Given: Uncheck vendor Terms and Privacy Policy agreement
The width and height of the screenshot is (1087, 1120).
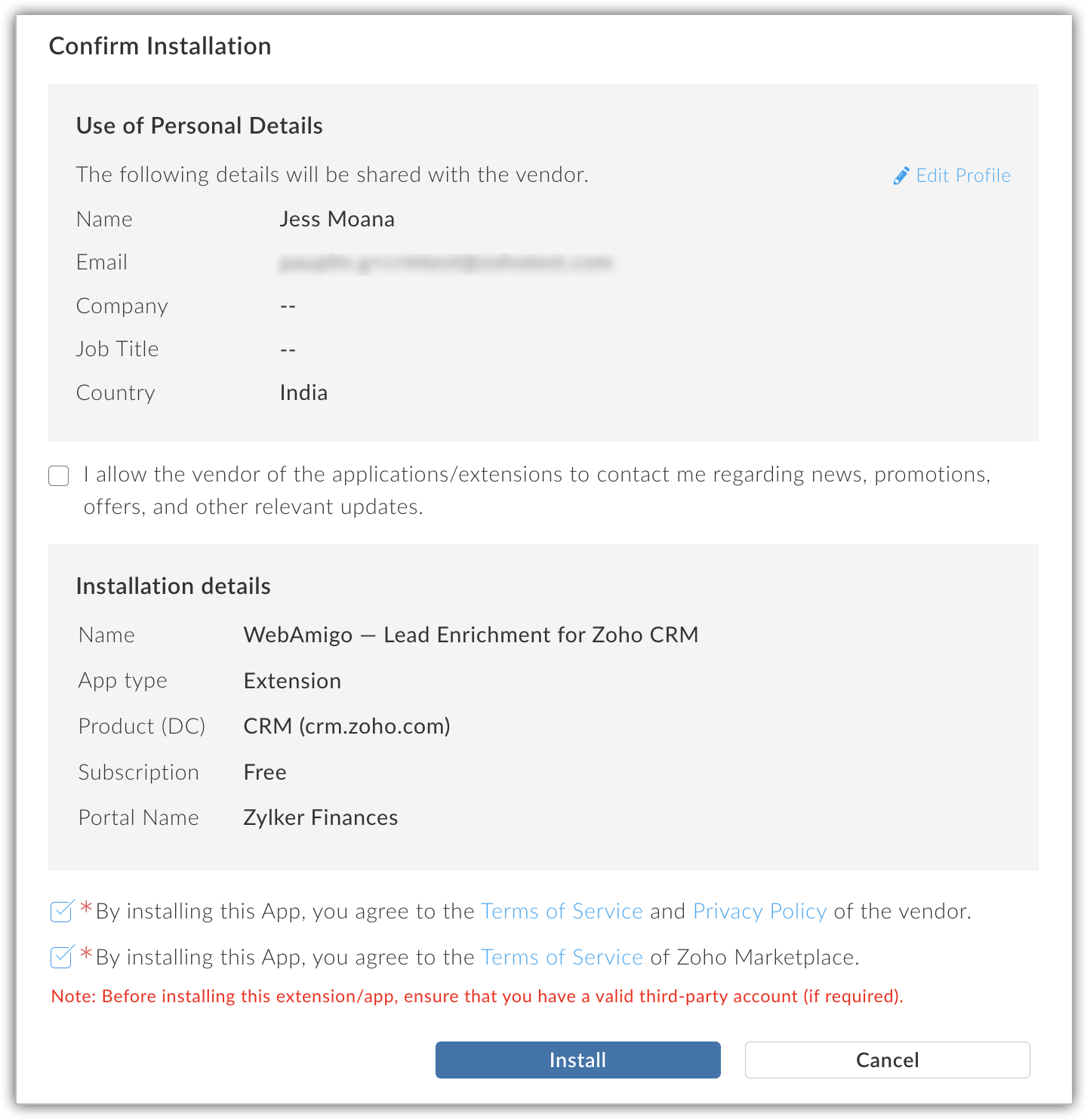Looking at the screenshot, I should (61, 911).
